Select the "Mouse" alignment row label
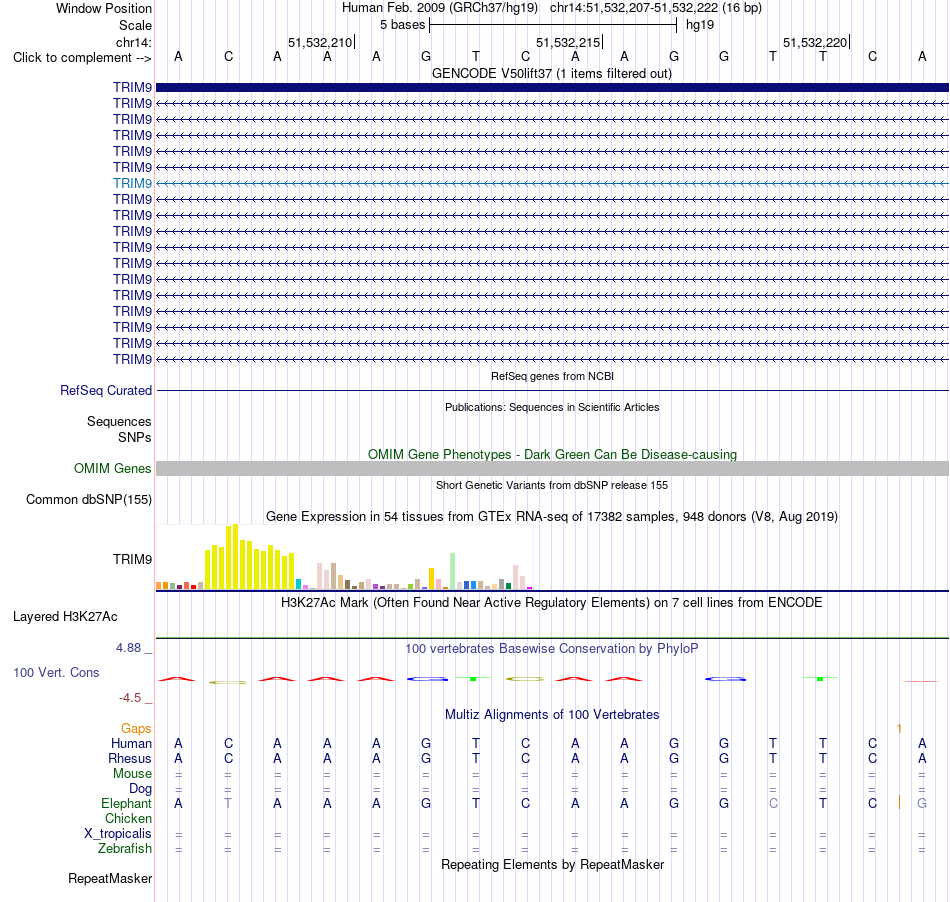 (x=132, y=774)
